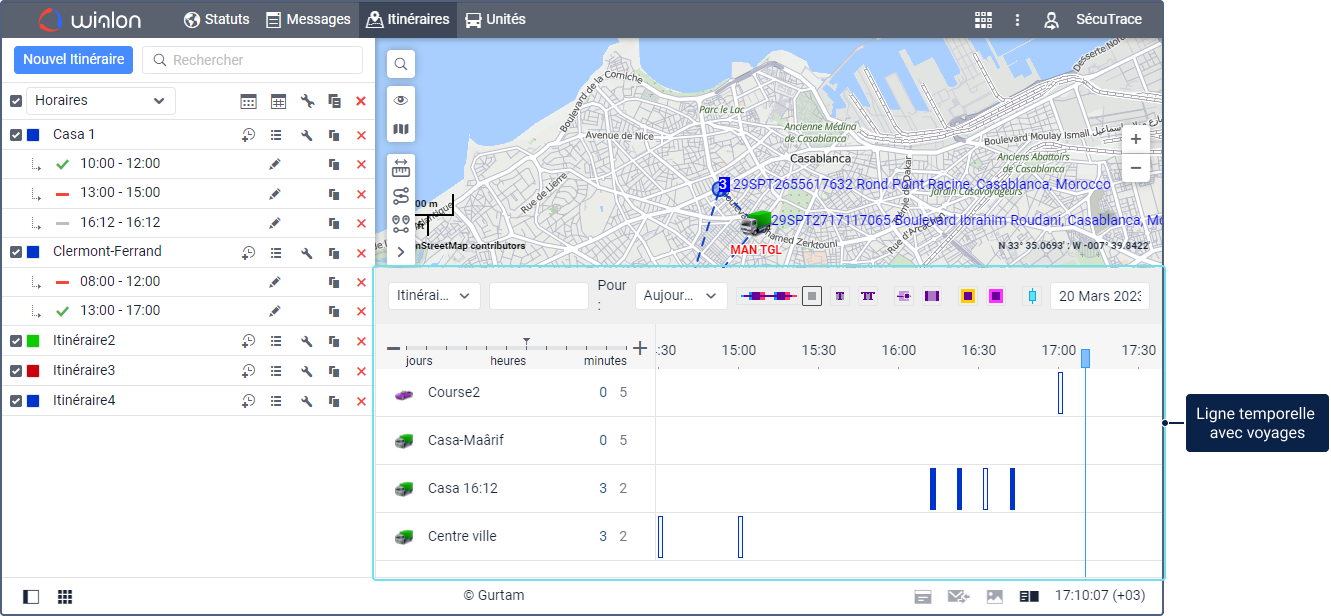Uncheck the Itinéraire2 checkbox
1331x616 pixels.
[x=16, y=341]
